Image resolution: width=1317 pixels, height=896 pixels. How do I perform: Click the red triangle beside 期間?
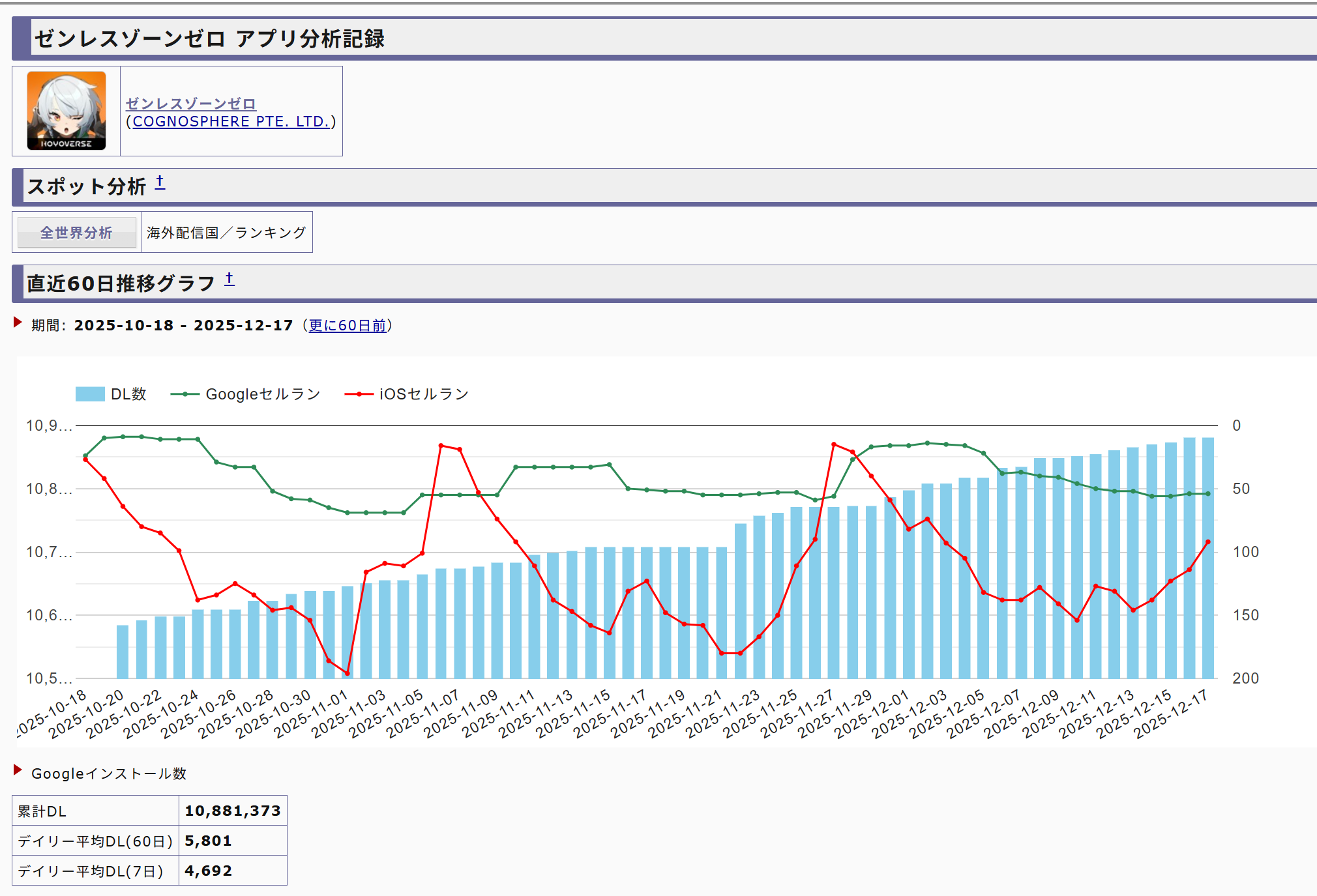pyautogui.click(x=18, y=322)
